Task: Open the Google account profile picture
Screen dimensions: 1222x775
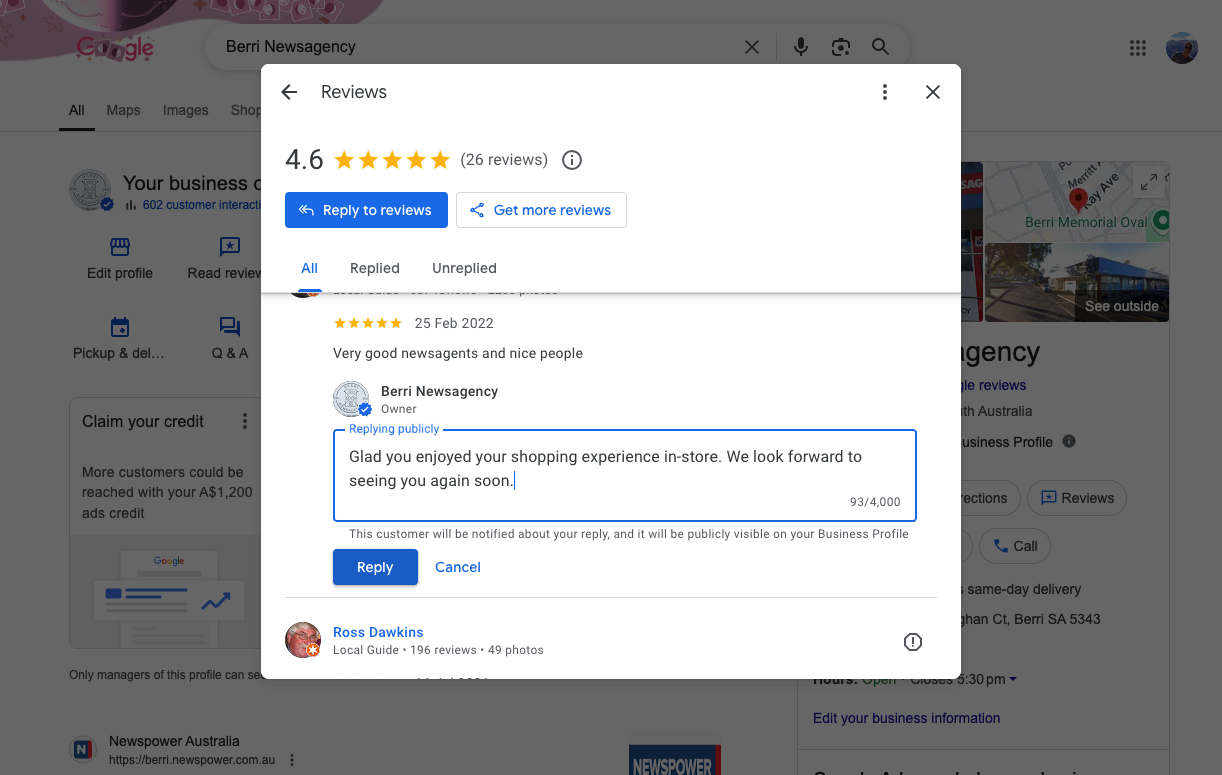Action: (1182, 48)
